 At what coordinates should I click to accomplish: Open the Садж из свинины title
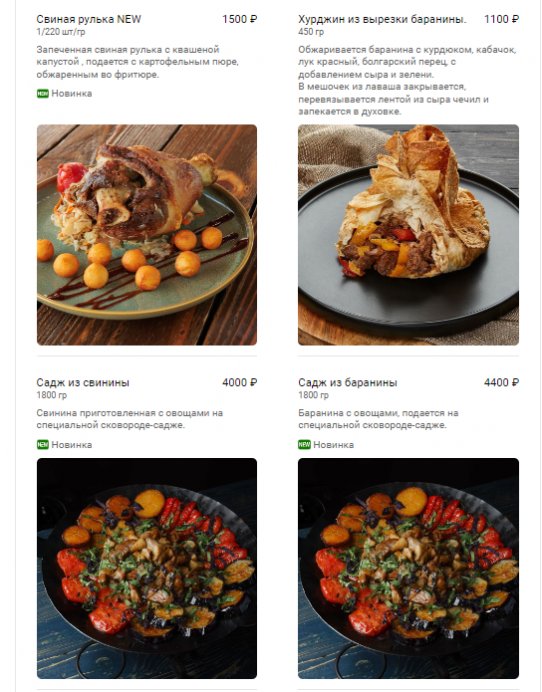click(x=83, y=383)
